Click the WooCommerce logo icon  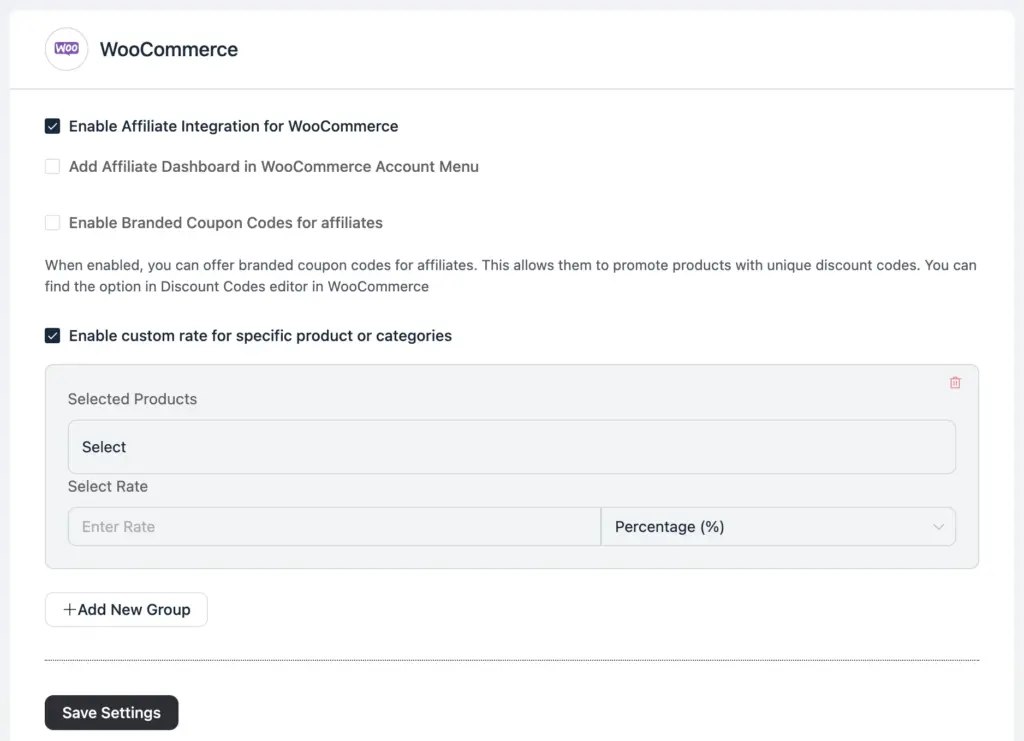pos(67,49)
